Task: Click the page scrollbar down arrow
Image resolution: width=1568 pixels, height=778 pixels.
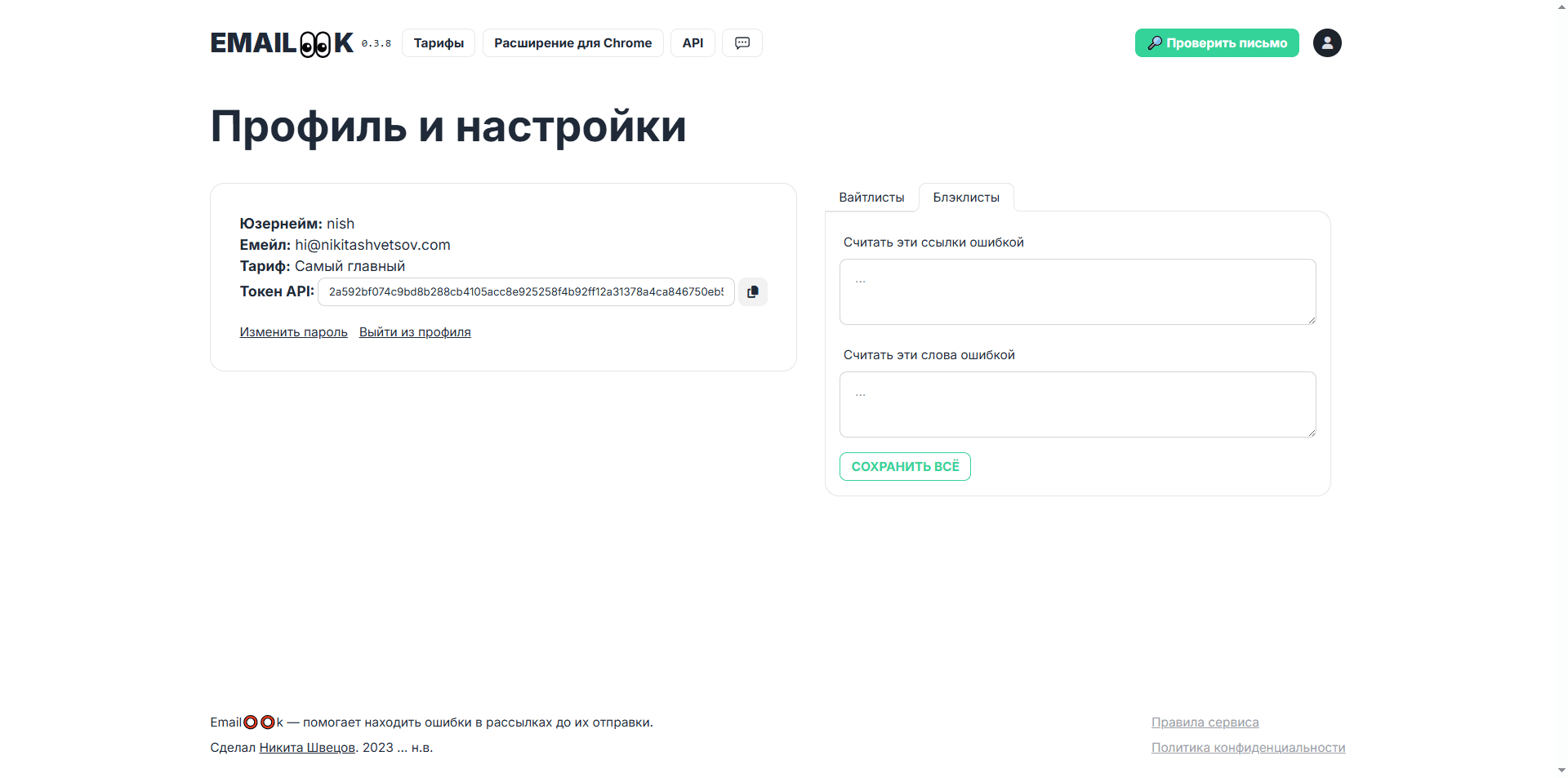Action: (1561, 771)
